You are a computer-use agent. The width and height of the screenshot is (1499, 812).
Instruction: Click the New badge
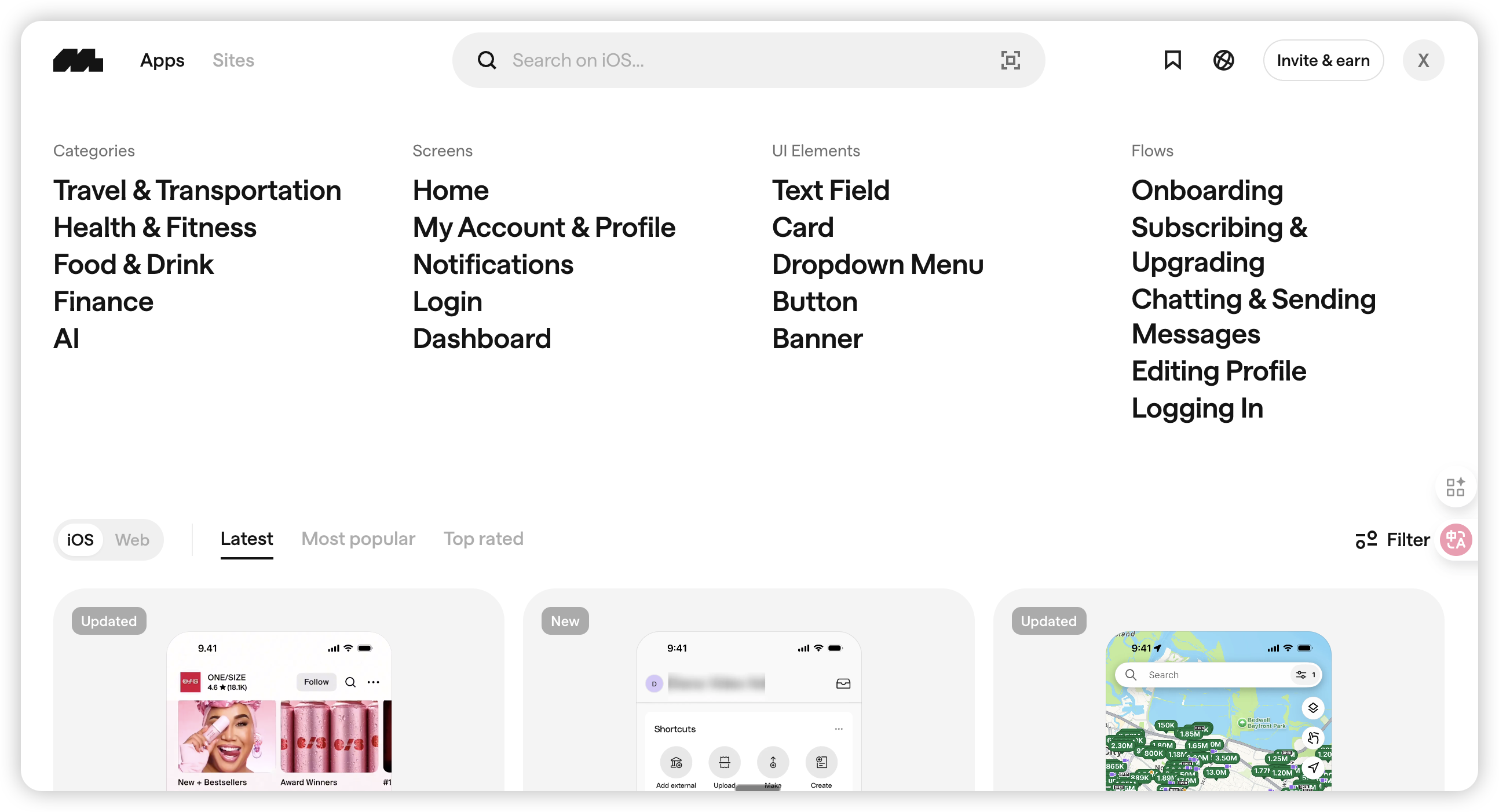[x=565, y=621]
